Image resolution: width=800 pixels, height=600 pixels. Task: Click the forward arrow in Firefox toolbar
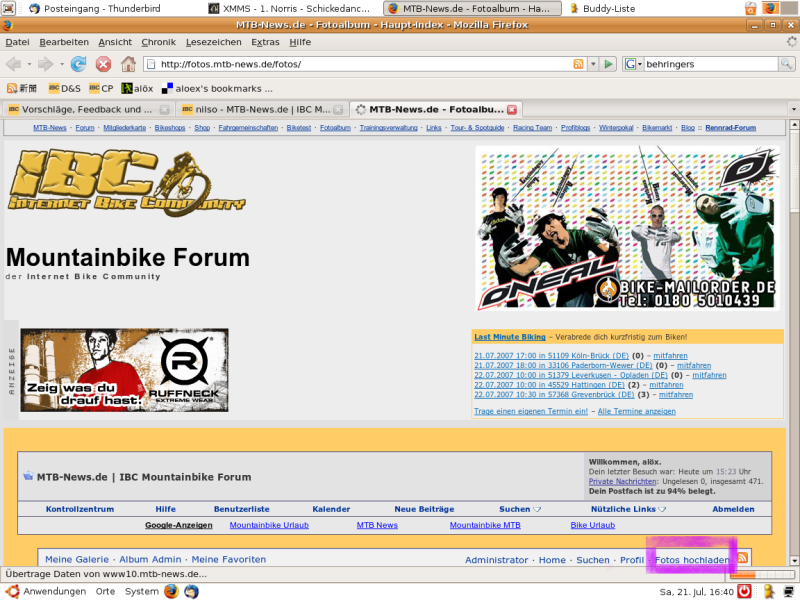[x=46, y=64]
